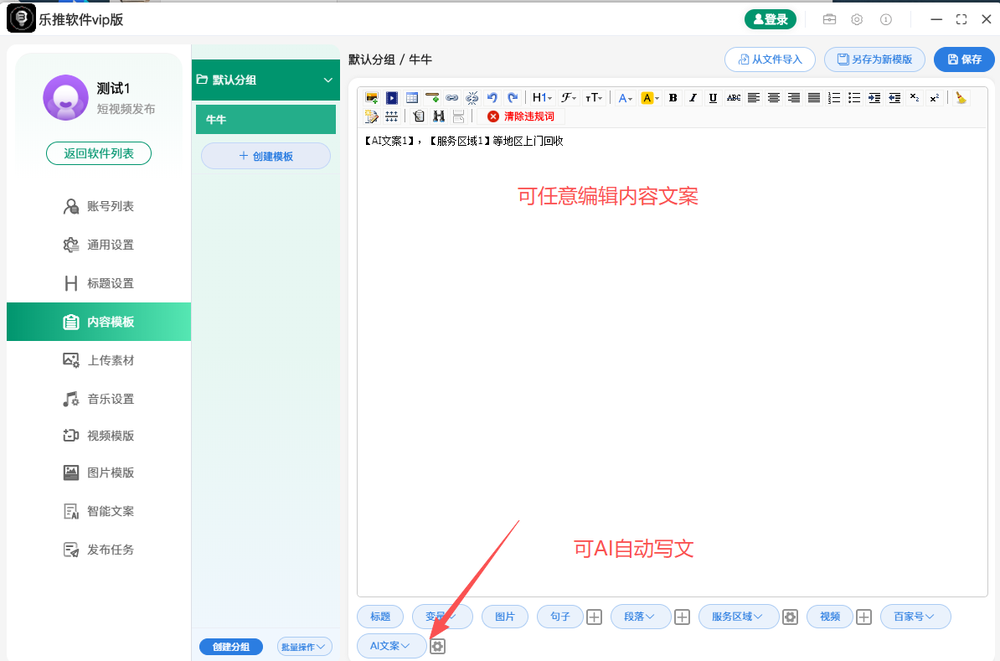Expand the 批量操作 dropdown
The width and height of the screenshot is (1000, 661).
(x=304, y=646)
